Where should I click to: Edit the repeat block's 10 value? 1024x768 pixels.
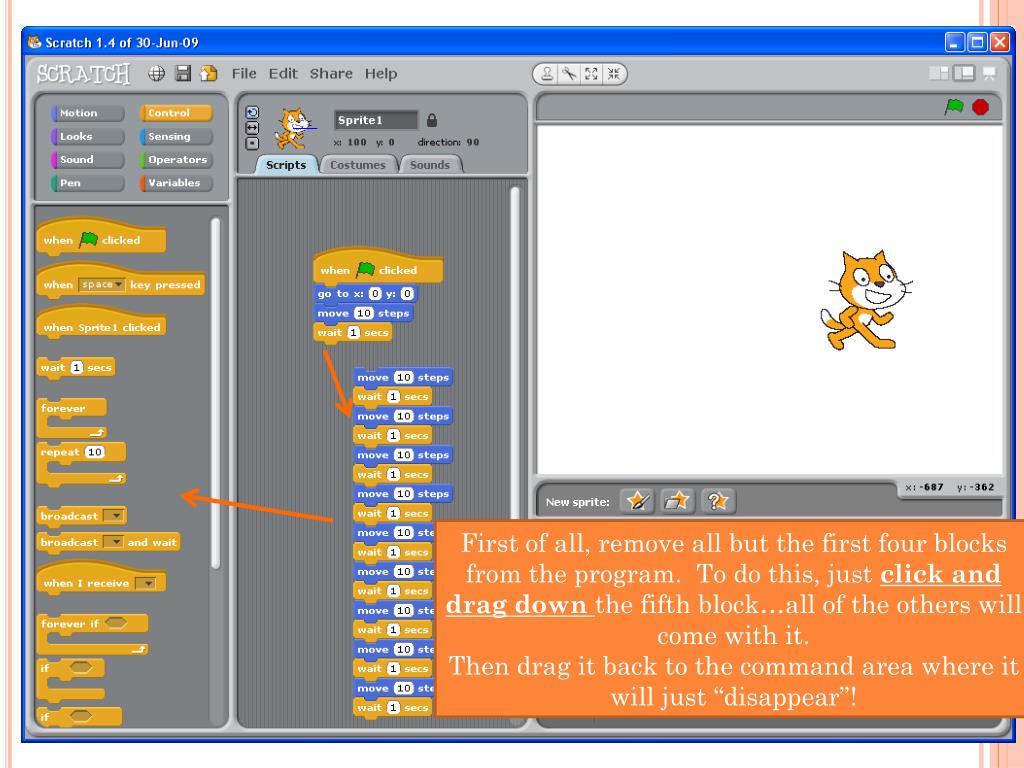click(95, 452)
